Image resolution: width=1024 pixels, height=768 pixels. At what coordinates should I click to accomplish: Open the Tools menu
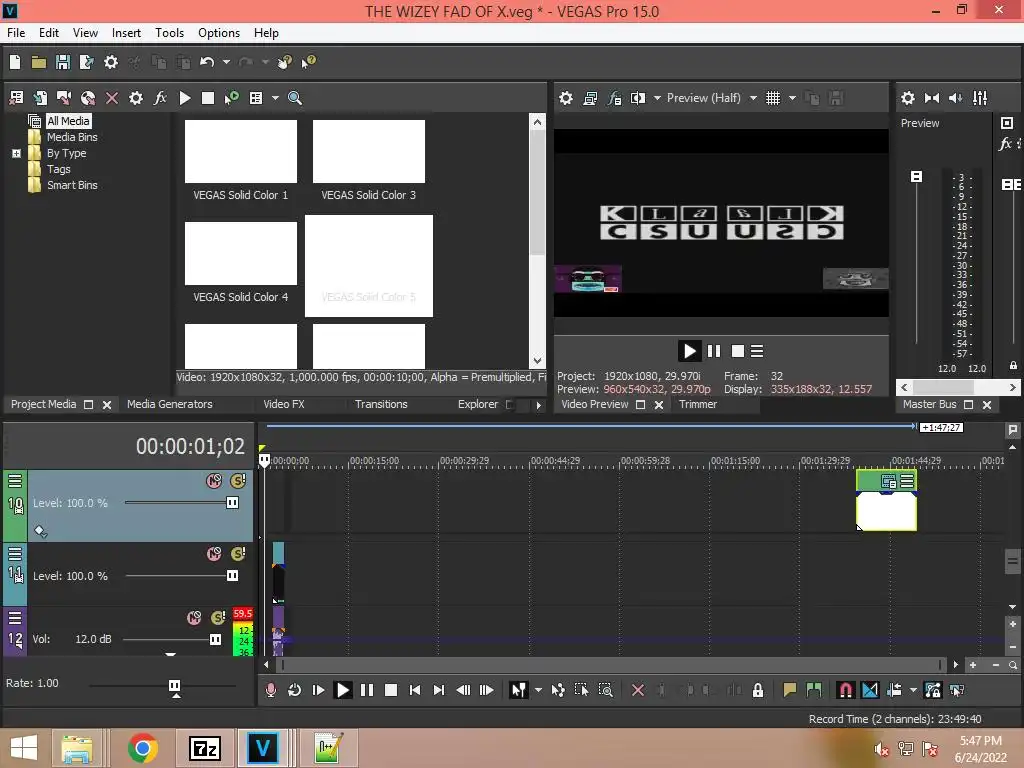pos(169,33)
